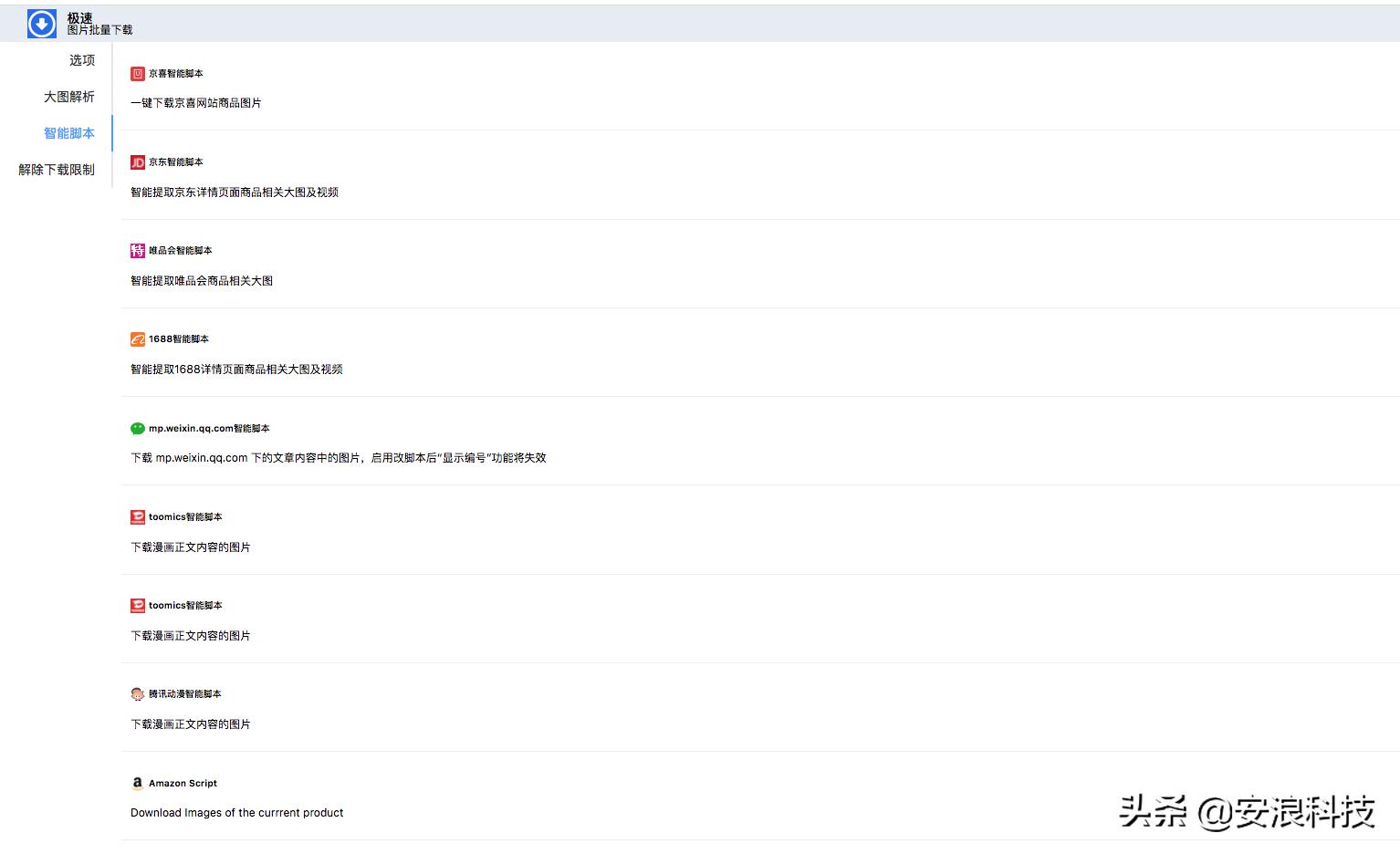Click the blue download arrow logo icon
The width and height of the screenshot is (1400, 854).
[42, 24]
